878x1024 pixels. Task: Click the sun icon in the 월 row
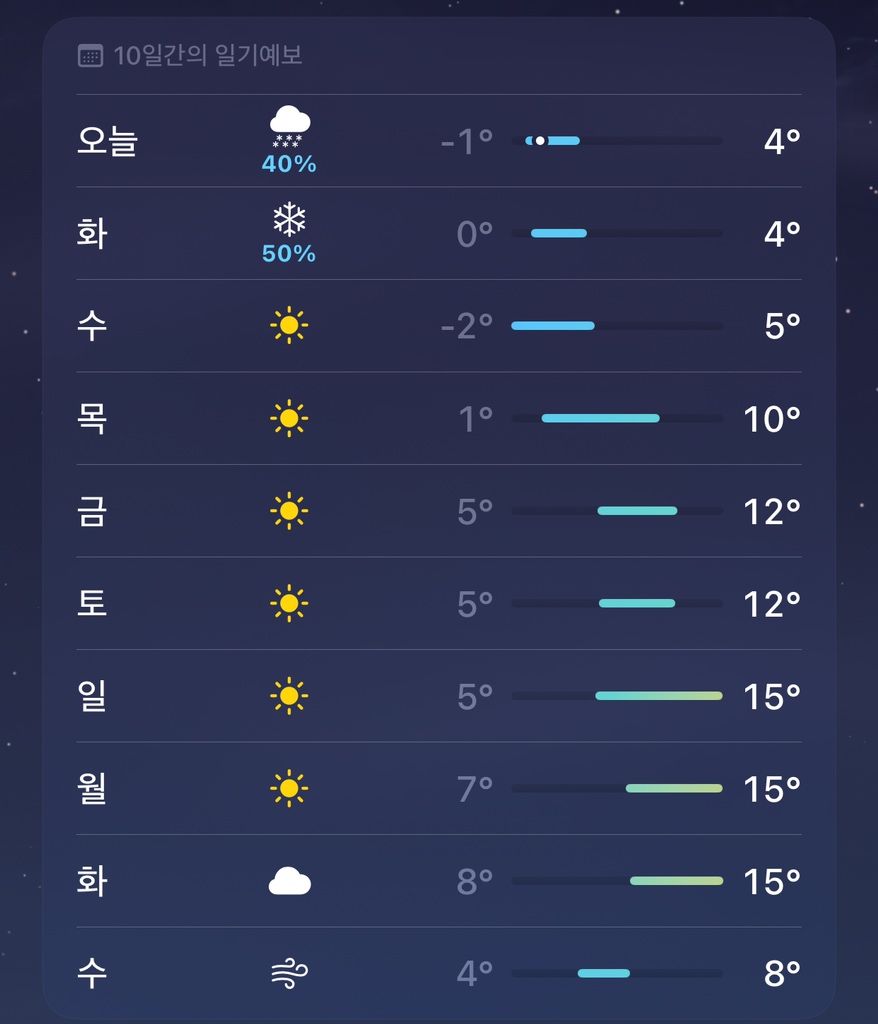[289, 788]
